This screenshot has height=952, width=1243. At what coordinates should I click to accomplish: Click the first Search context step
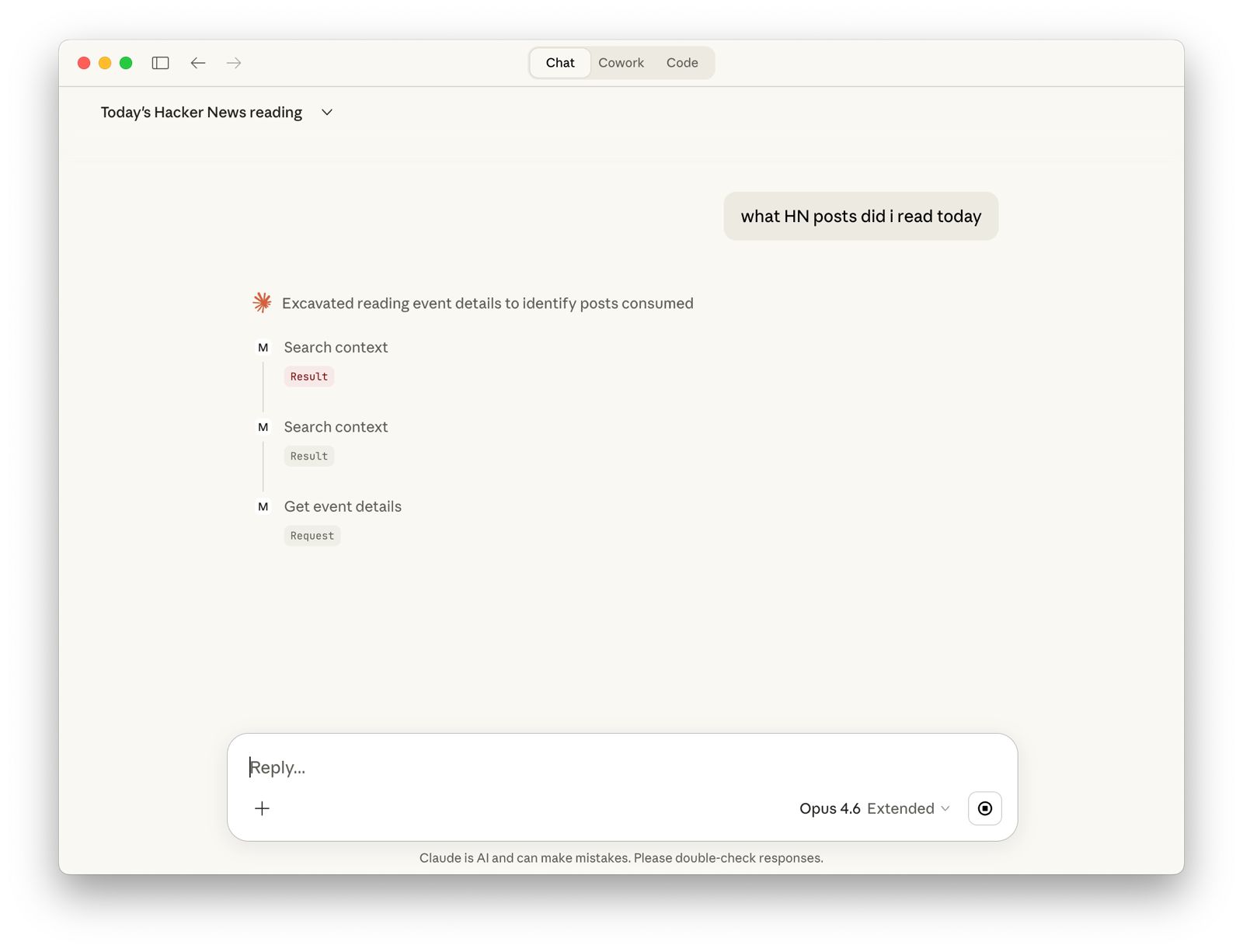pos(336,348)
